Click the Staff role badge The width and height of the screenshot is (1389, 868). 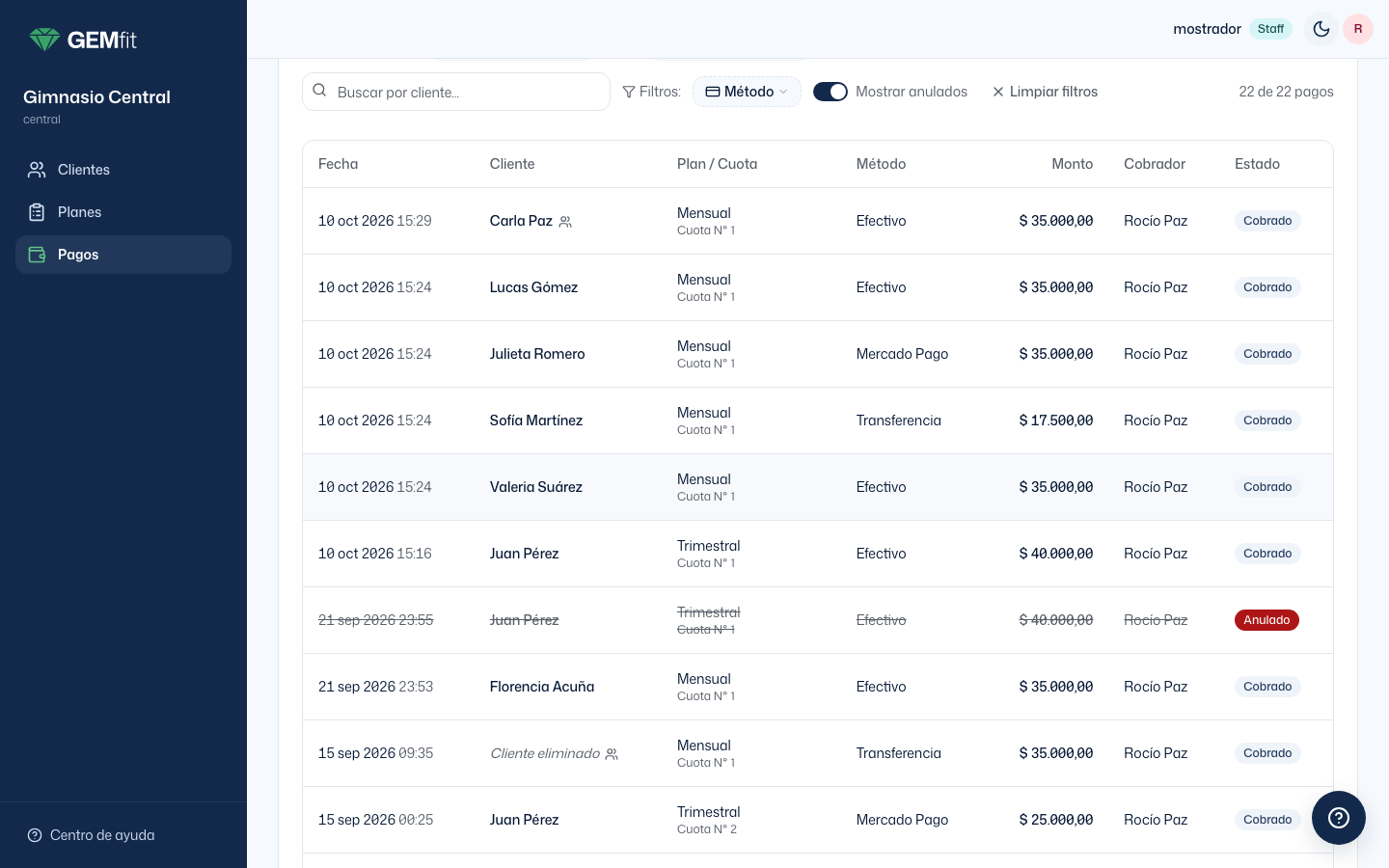coord(1270,29)
